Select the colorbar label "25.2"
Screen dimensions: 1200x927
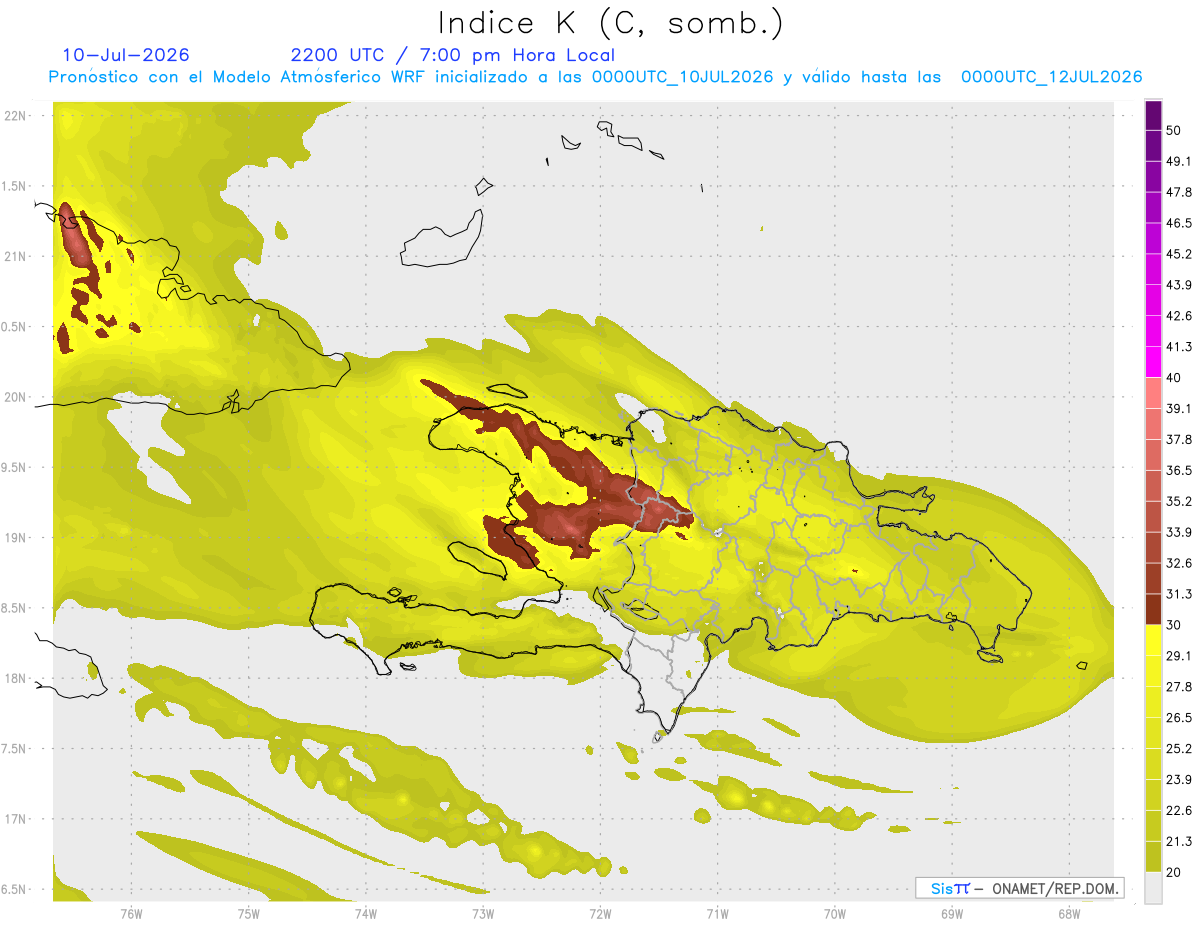[1179, 748]
